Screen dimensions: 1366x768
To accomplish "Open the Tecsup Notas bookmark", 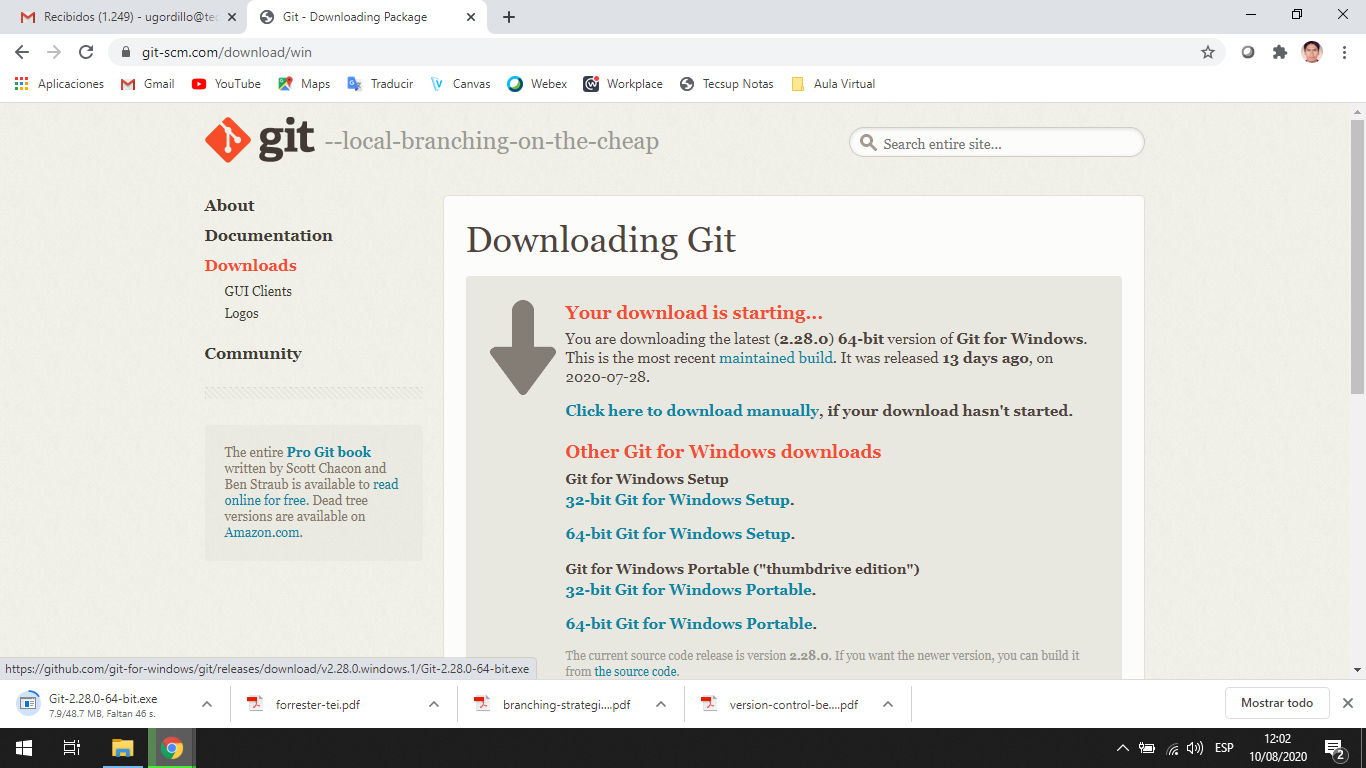I will pos(726,84).
